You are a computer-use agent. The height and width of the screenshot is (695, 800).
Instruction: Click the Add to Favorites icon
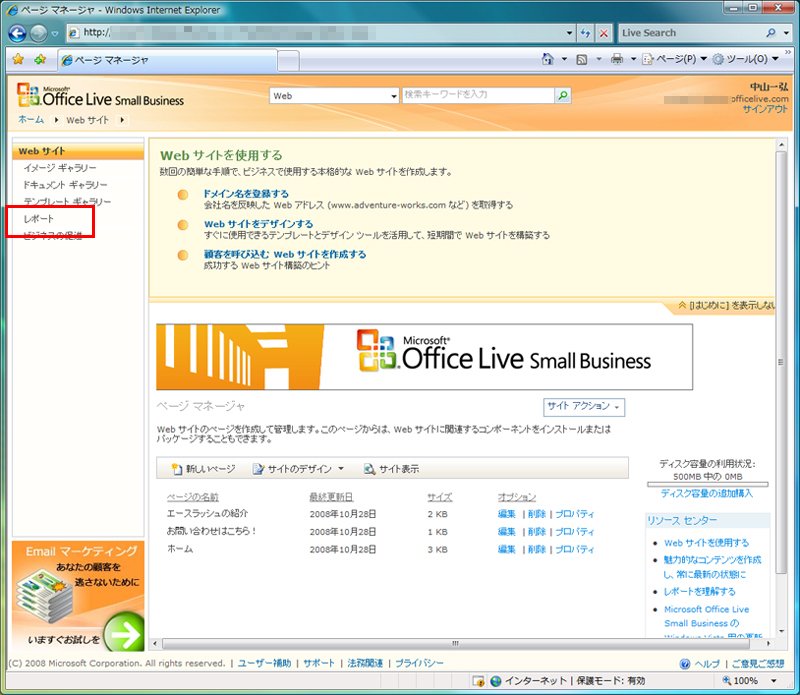(x=40, y=59)
